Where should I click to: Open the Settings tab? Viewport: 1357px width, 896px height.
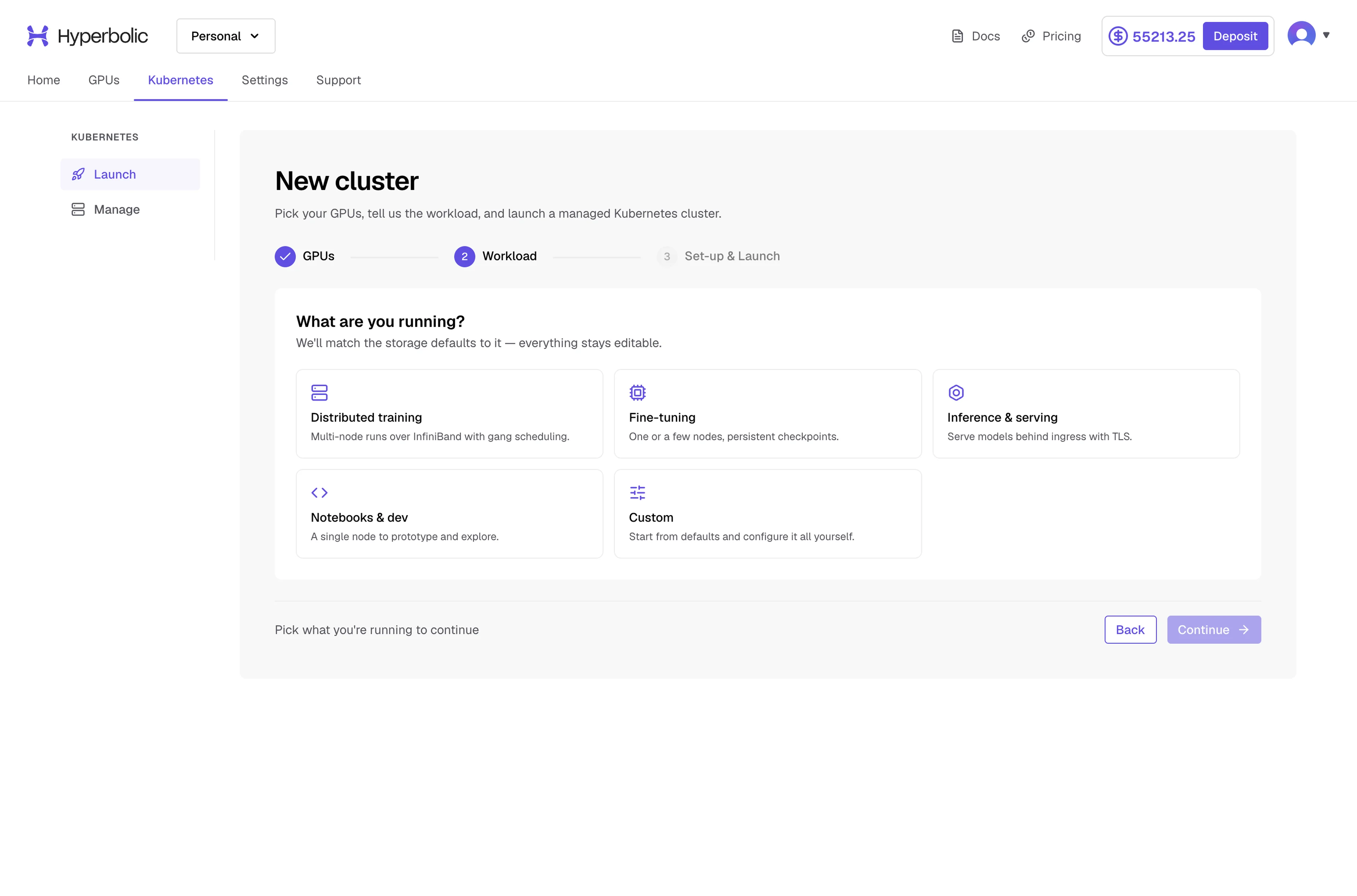(265, 80)
